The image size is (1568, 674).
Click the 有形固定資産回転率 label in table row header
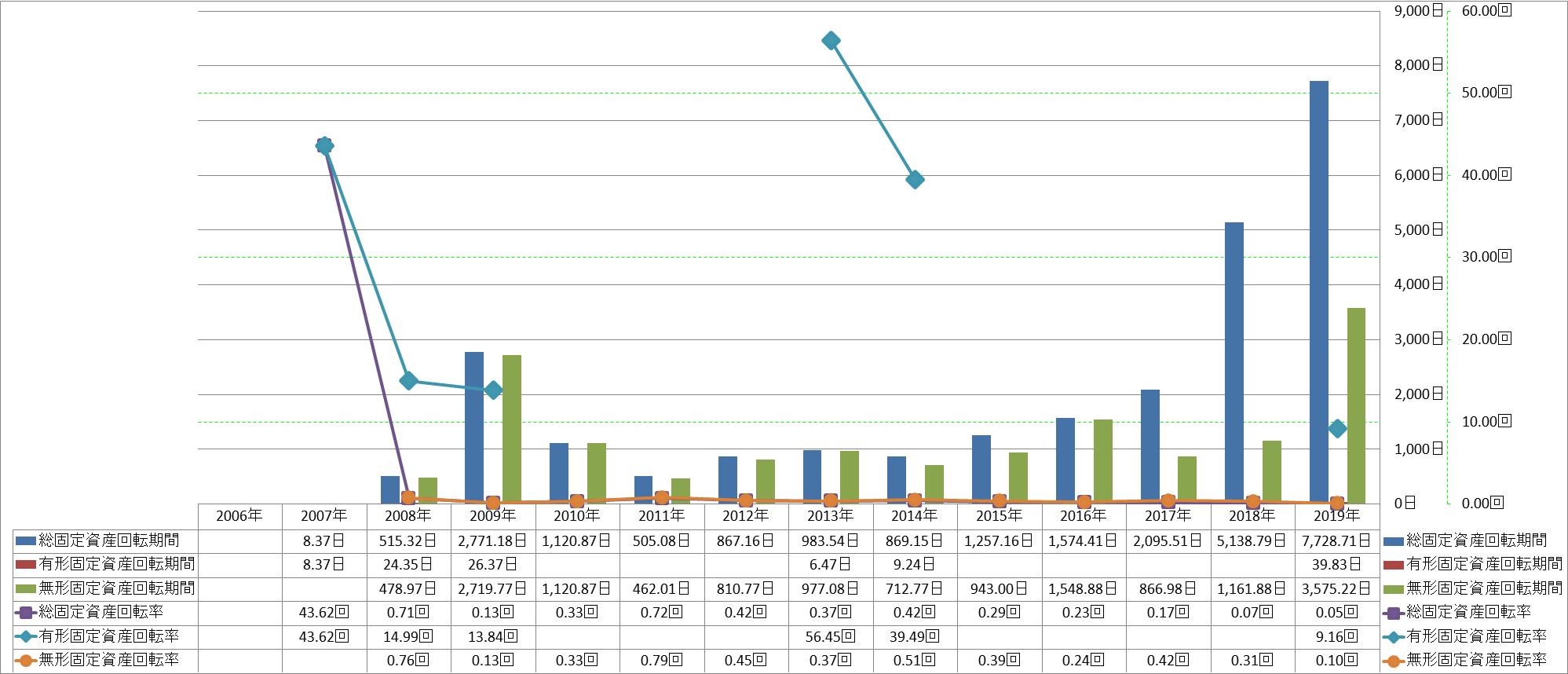point(109,636)
